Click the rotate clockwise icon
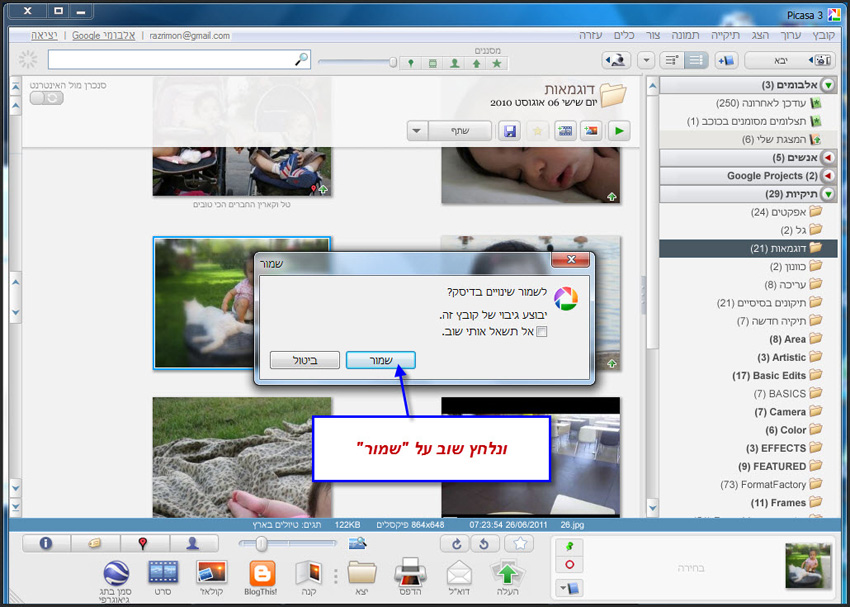850x607 pixels. [x=456, y=544]
